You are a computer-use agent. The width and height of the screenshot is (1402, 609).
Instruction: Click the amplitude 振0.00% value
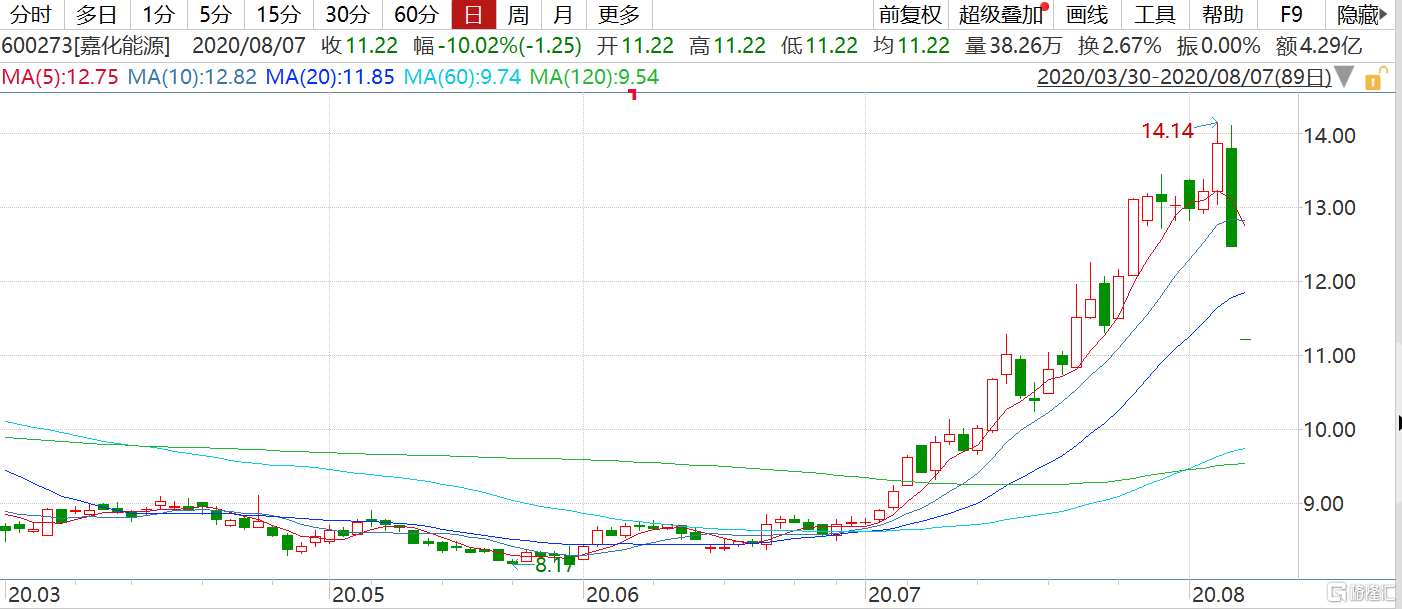[x=1218, y=45]
